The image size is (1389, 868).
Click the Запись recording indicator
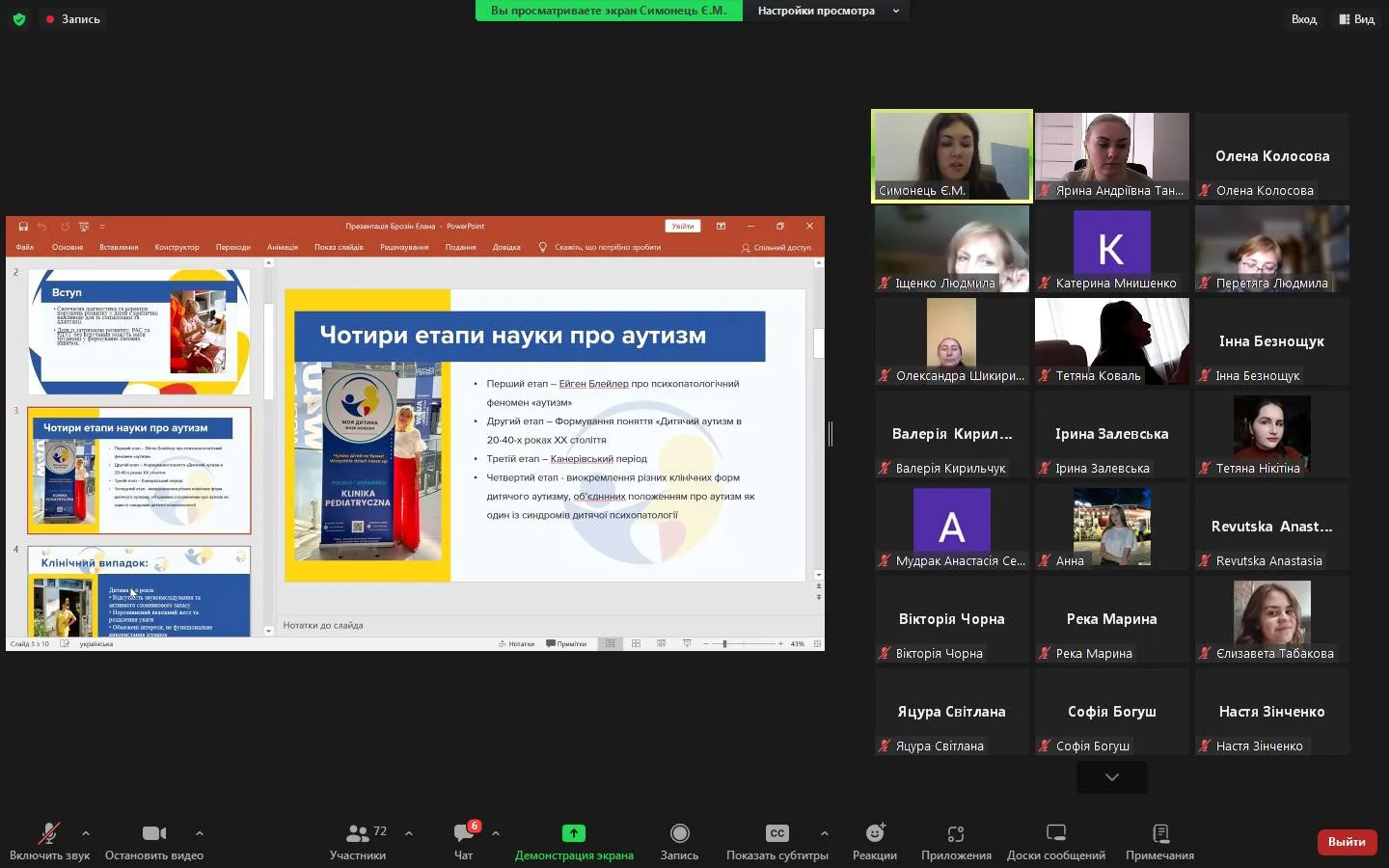tap(72, 19)
